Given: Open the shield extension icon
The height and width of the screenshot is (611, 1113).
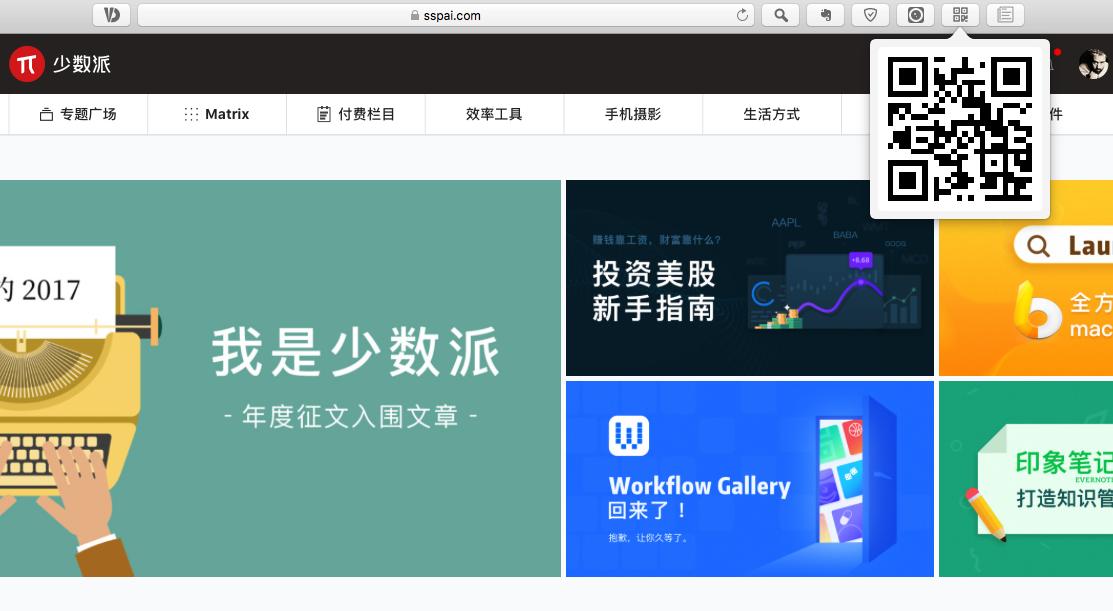Looking at the screenshot, I should tap(870, 15).
